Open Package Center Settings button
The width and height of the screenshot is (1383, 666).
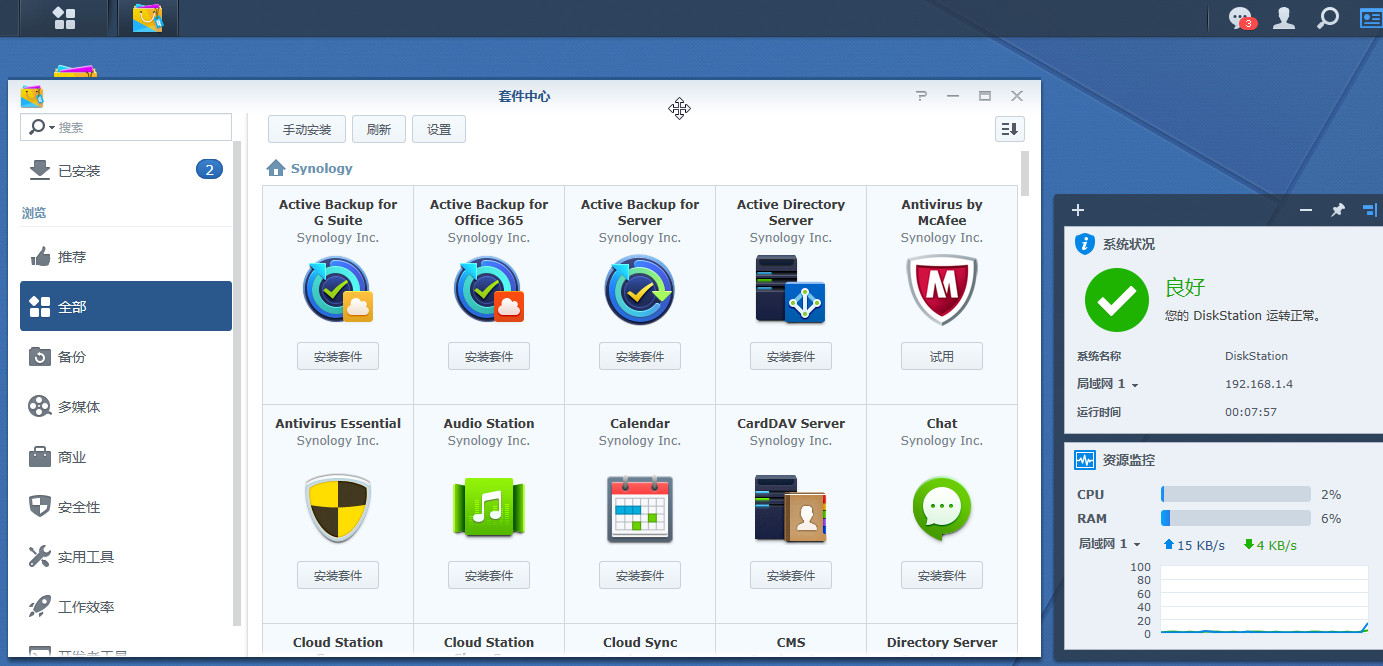click(439, 129)
